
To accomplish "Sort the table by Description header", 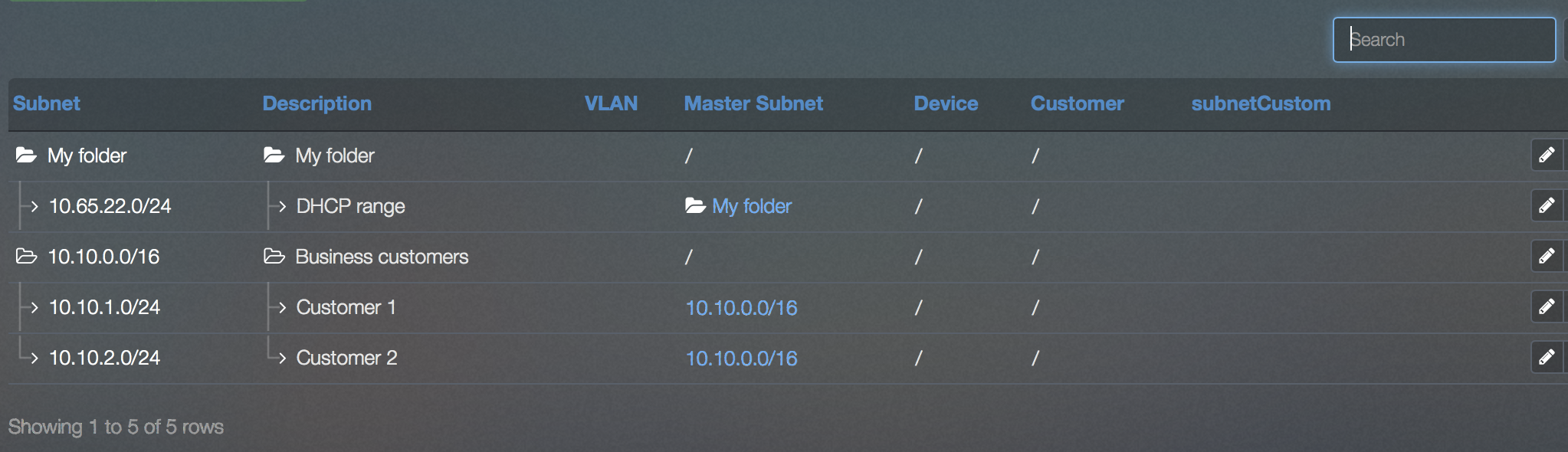I will 317,103.
